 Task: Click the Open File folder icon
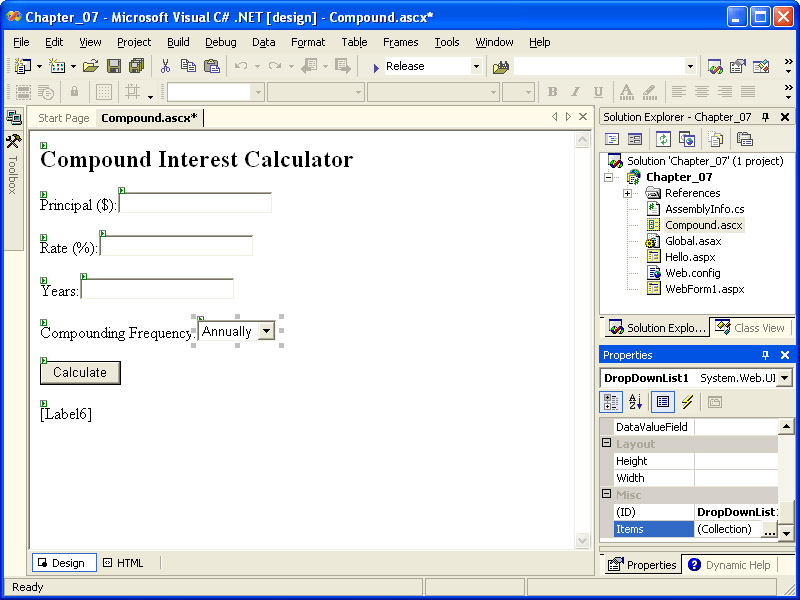91,66
